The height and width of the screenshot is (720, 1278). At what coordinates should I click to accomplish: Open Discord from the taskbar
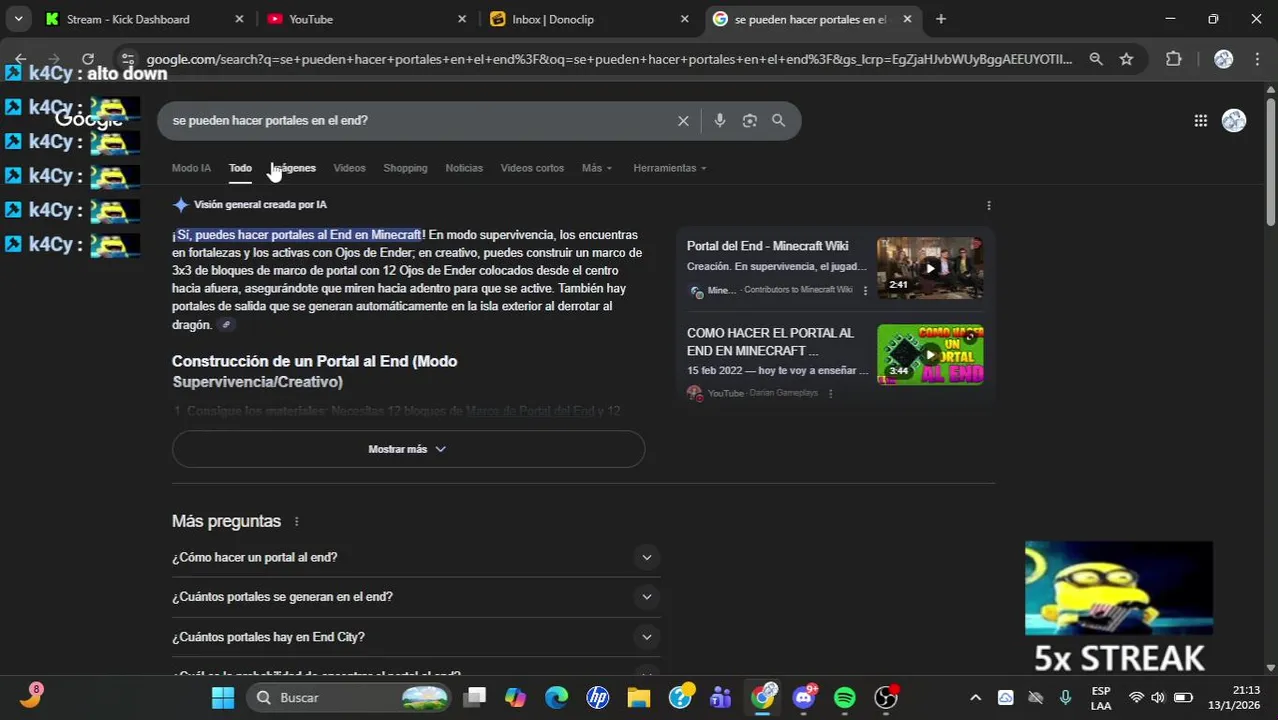pos(804,697)
